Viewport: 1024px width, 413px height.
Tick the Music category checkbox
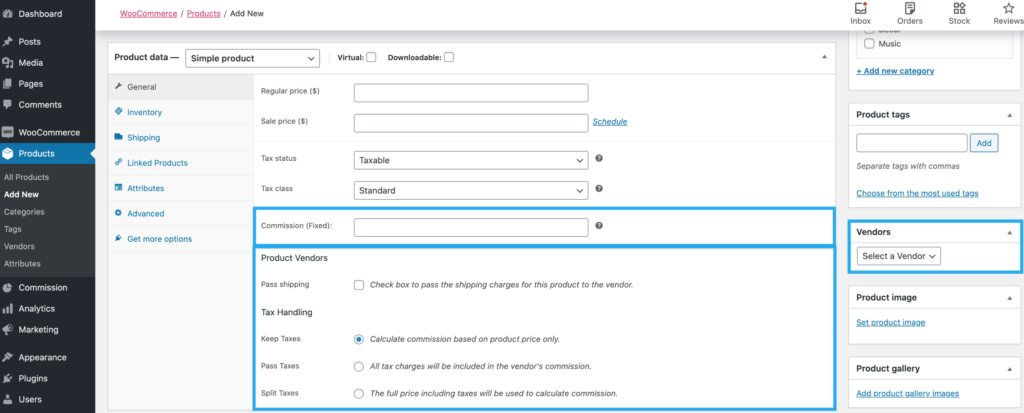(x=869, y=44)
